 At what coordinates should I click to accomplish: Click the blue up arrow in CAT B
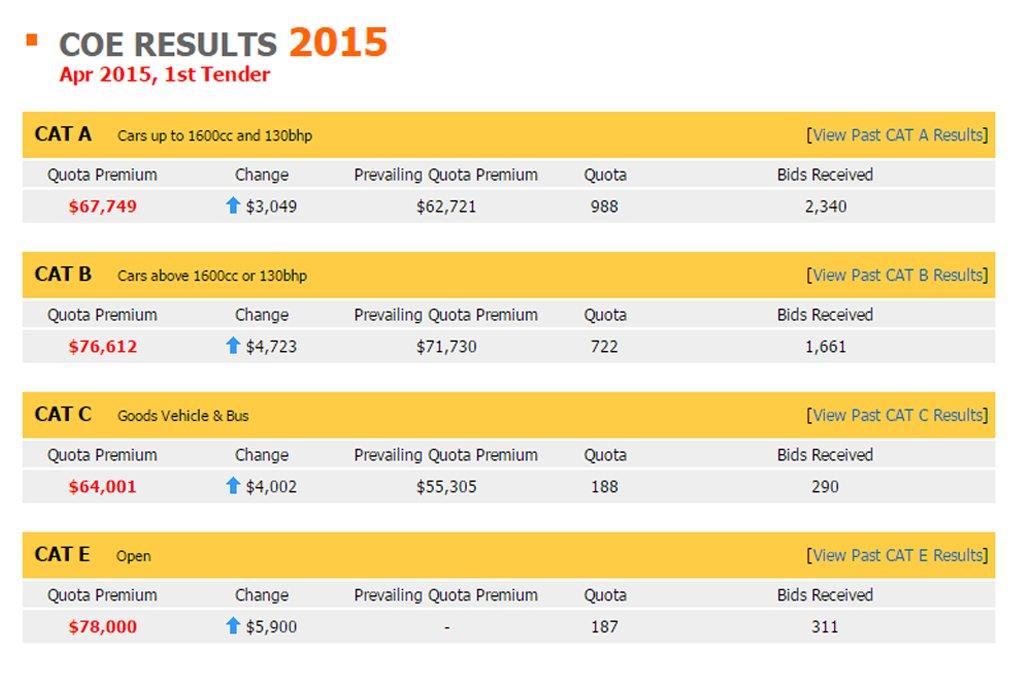click(233, 346)
